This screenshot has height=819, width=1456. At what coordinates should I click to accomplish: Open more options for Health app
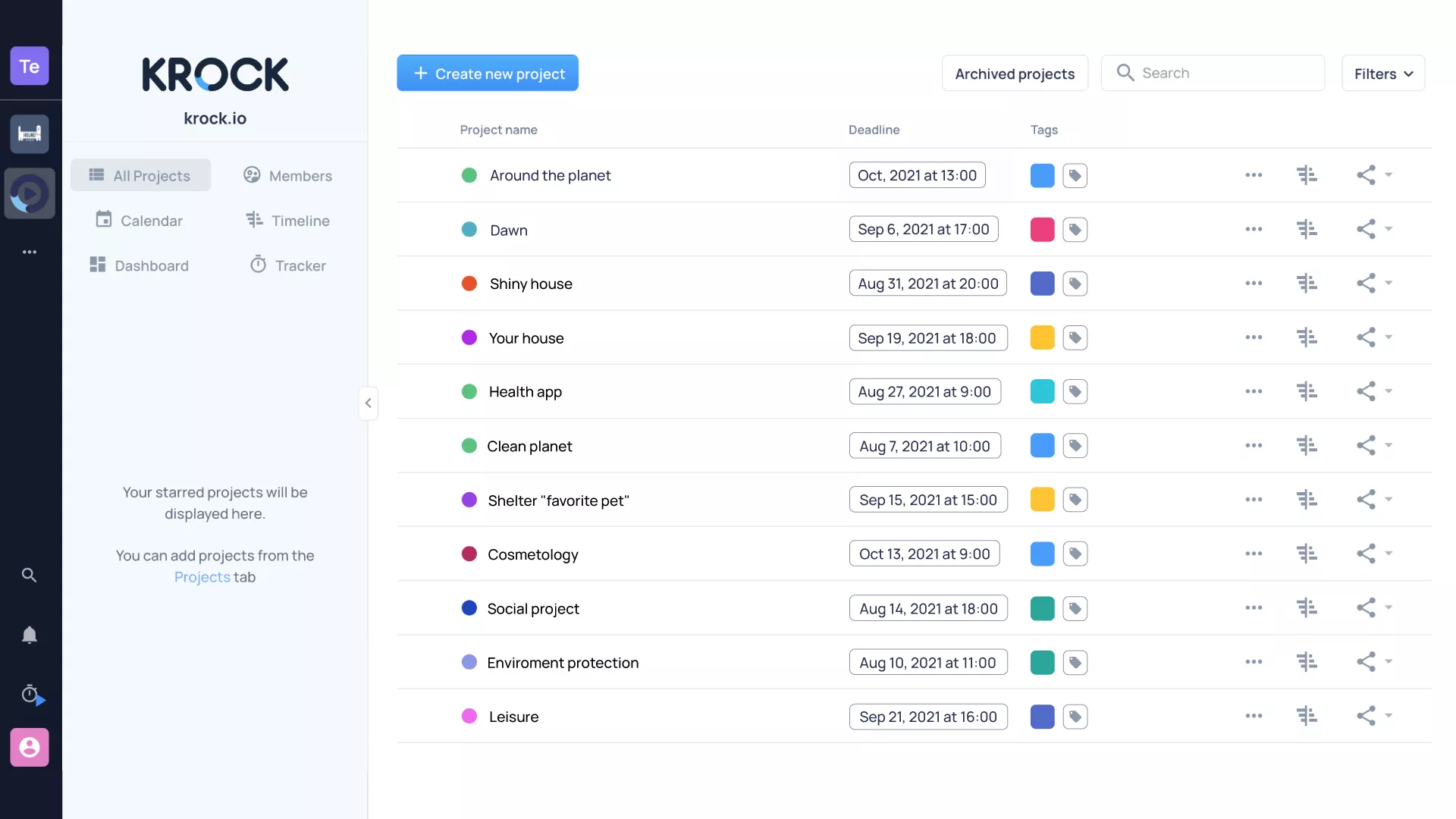1254,391
